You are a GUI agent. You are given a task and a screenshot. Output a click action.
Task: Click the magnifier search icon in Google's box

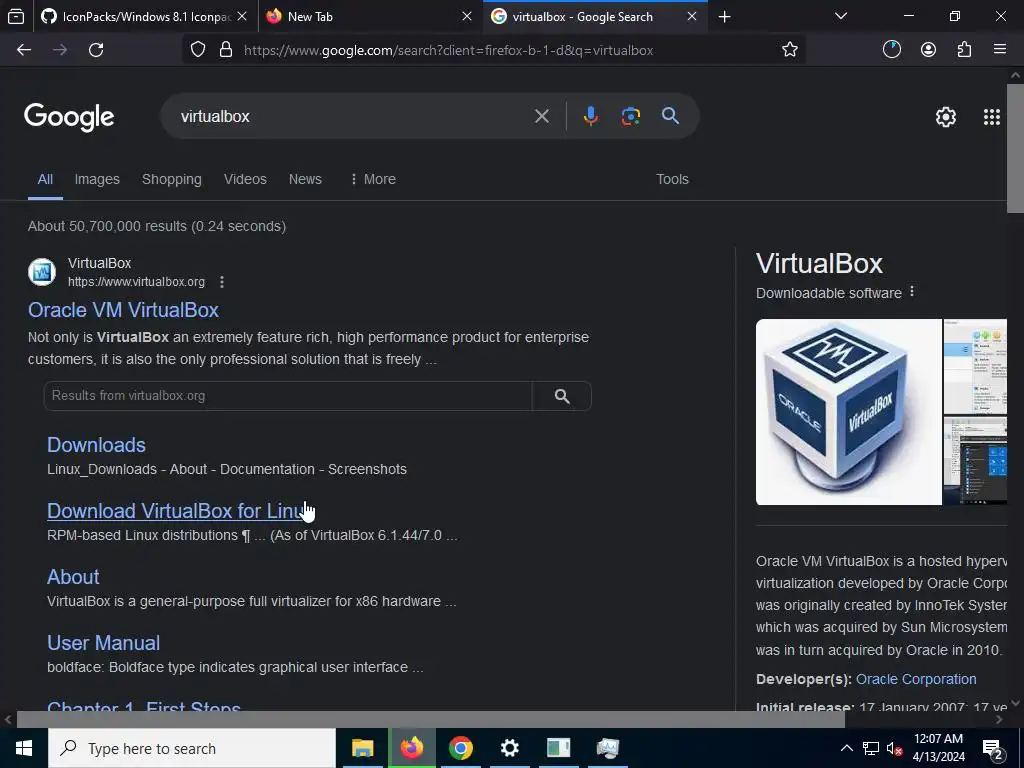click(x=670, y=116)
